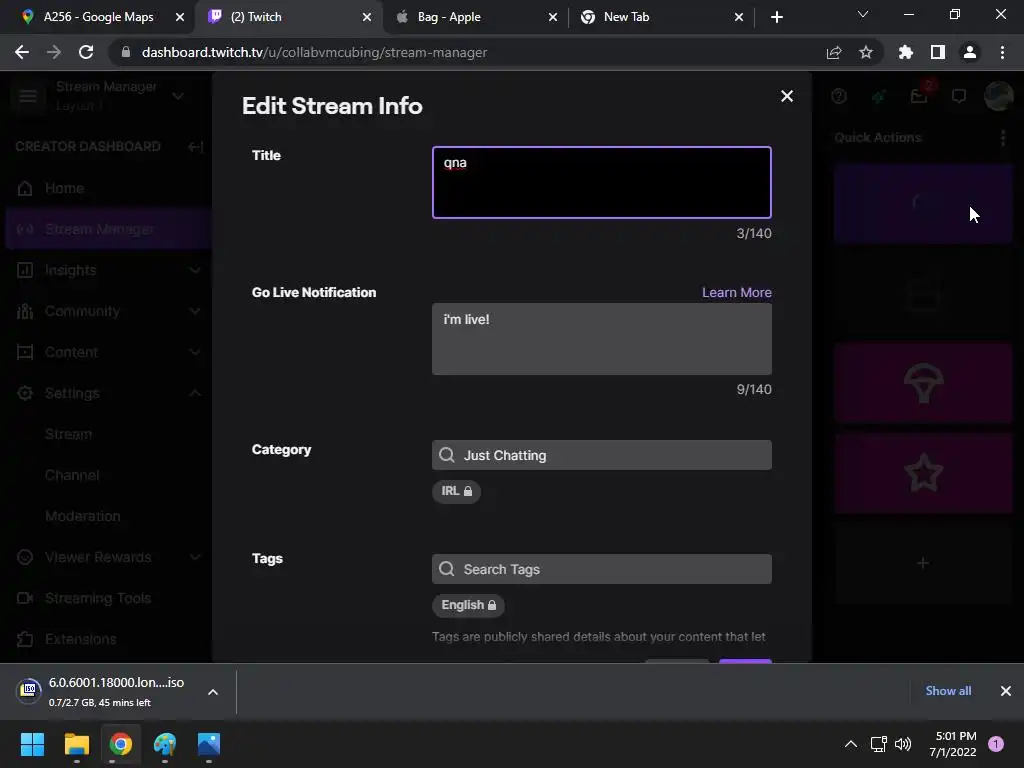Open the Windows Start menu
Screen dimensions: 1024x768
click(x=32, y=744)
